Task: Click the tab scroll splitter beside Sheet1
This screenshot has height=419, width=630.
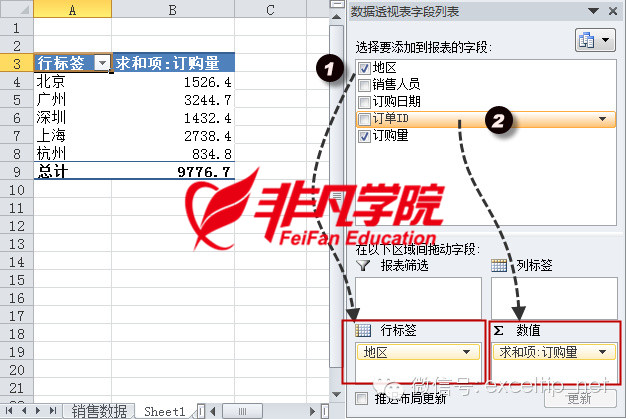Action: pyautogui.click(x=201, y=411)
